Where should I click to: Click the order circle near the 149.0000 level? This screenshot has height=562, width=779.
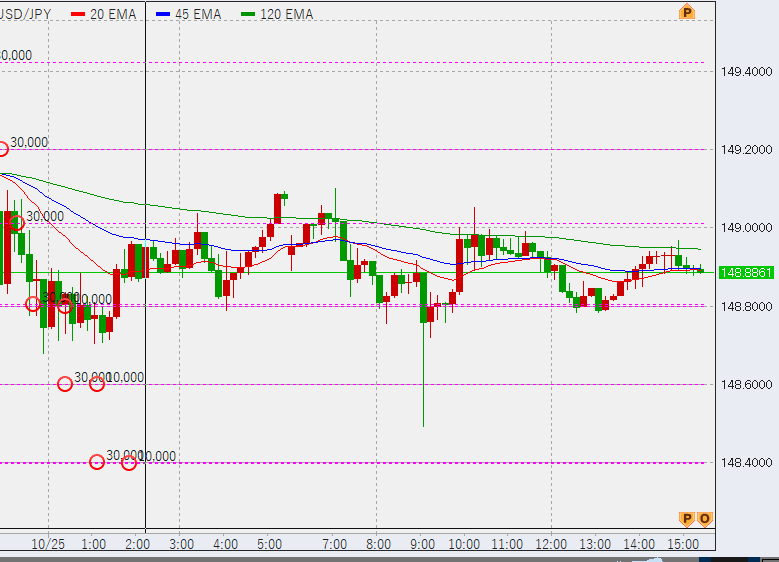click(x=17, y=223)
